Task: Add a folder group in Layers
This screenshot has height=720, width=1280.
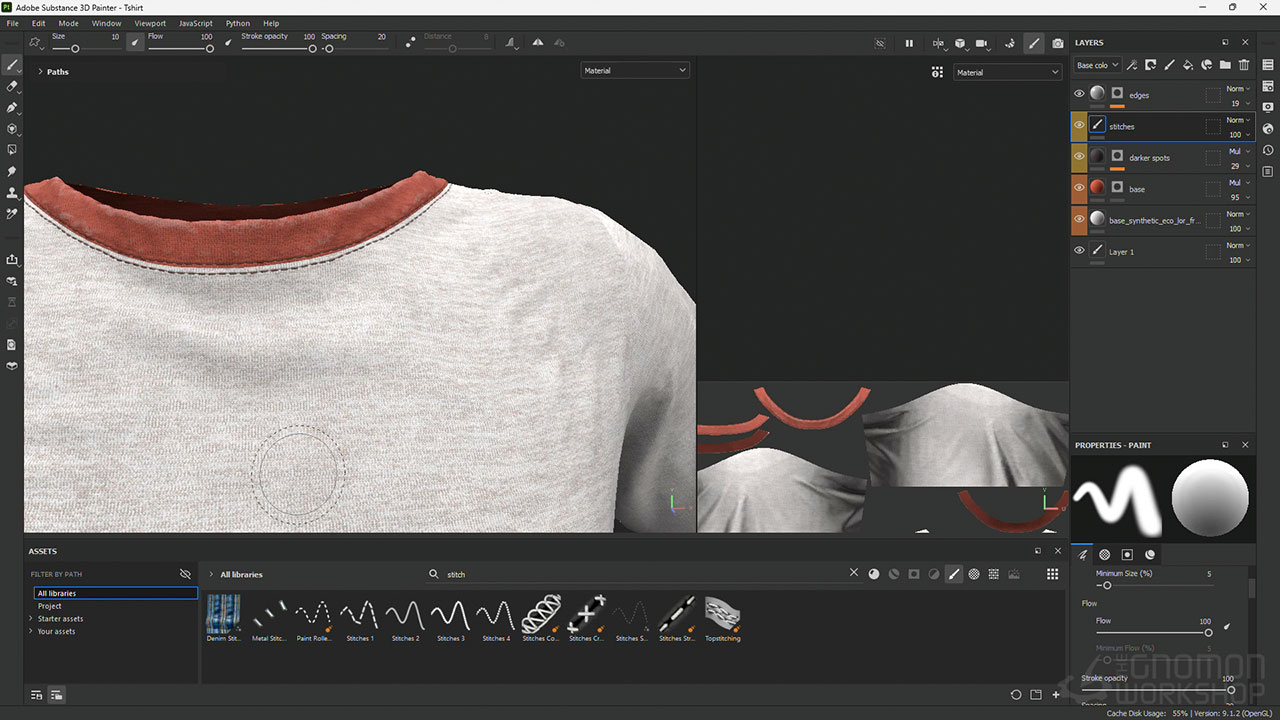Action: [x=1225, y=65]
